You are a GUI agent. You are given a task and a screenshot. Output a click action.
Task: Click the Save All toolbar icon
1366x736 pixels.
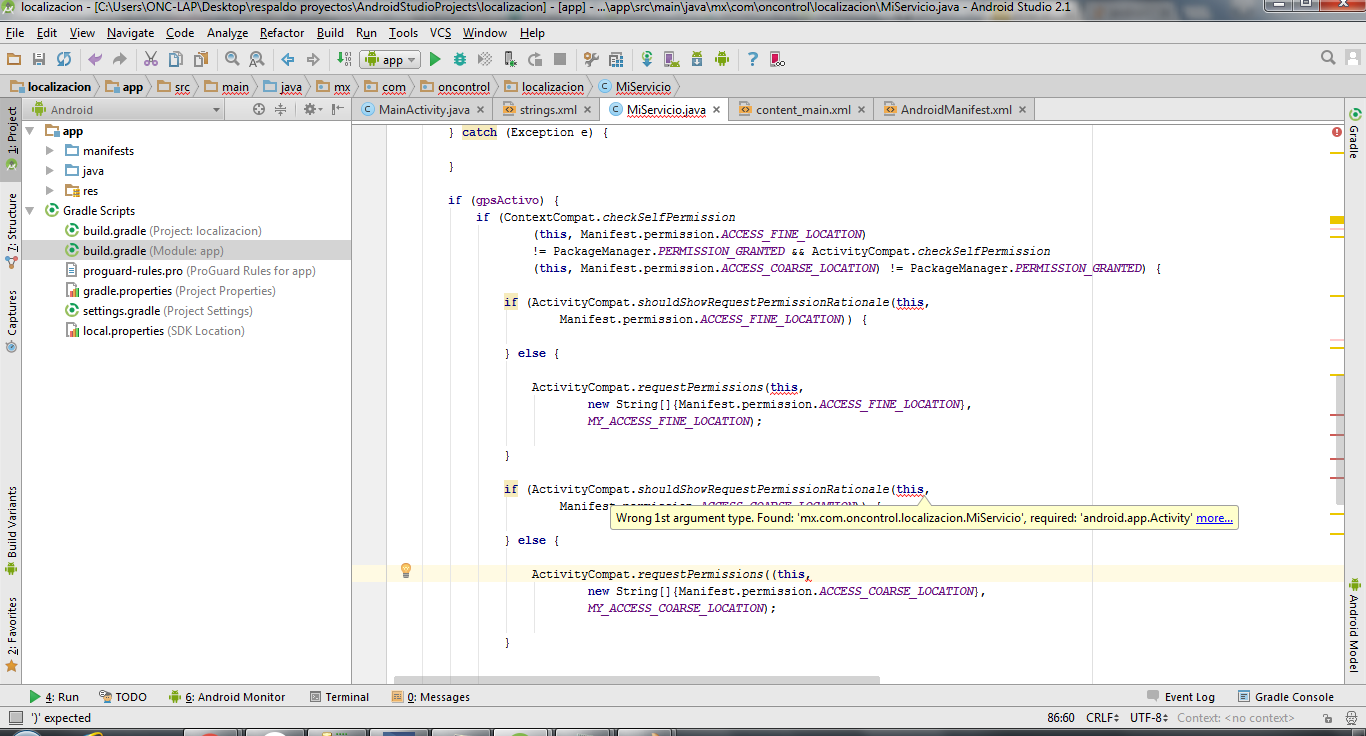tap(39, 59)
